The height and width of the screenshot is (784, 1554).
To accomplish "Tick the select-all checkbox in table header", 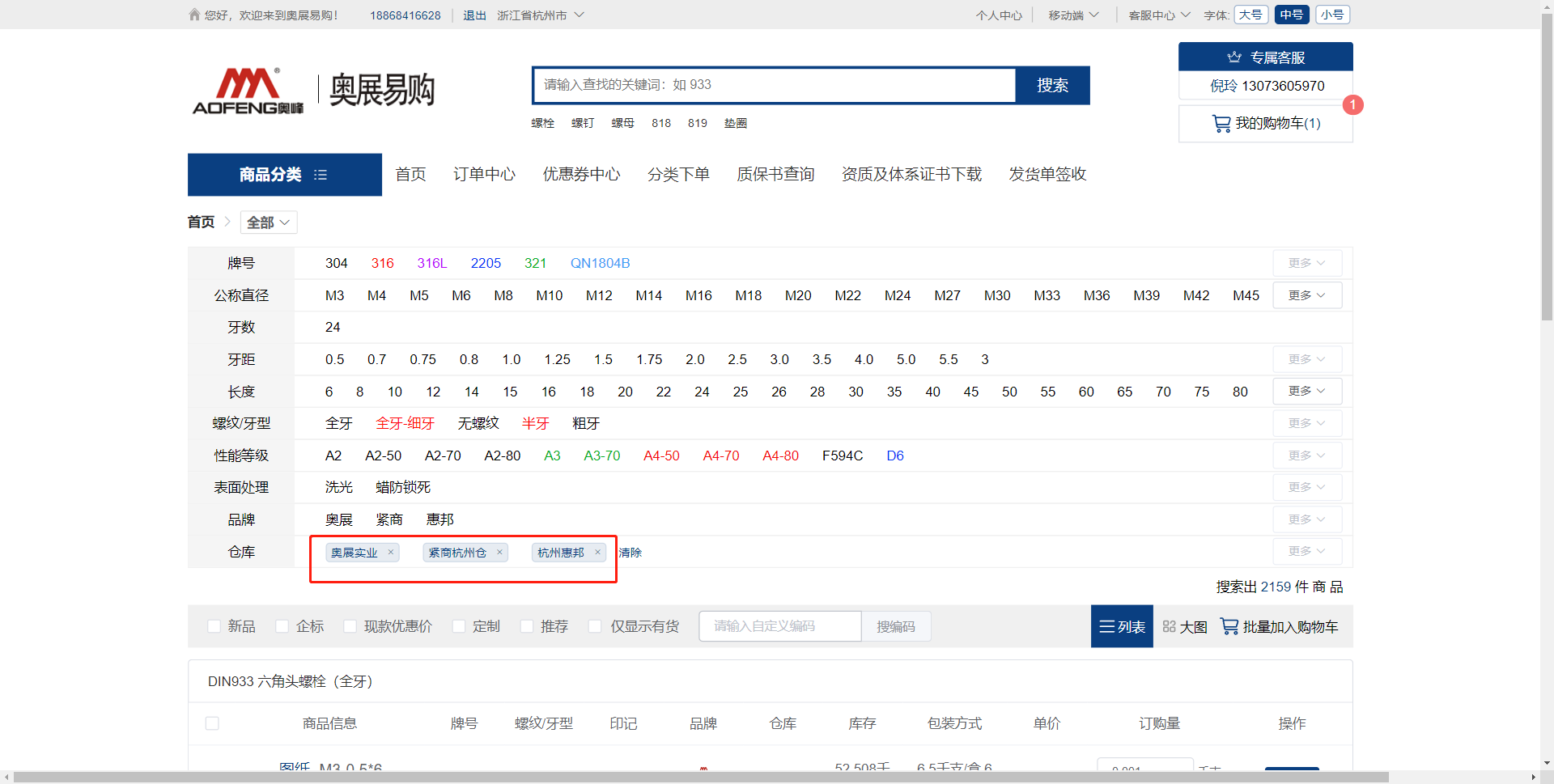I will pos(212,723).
